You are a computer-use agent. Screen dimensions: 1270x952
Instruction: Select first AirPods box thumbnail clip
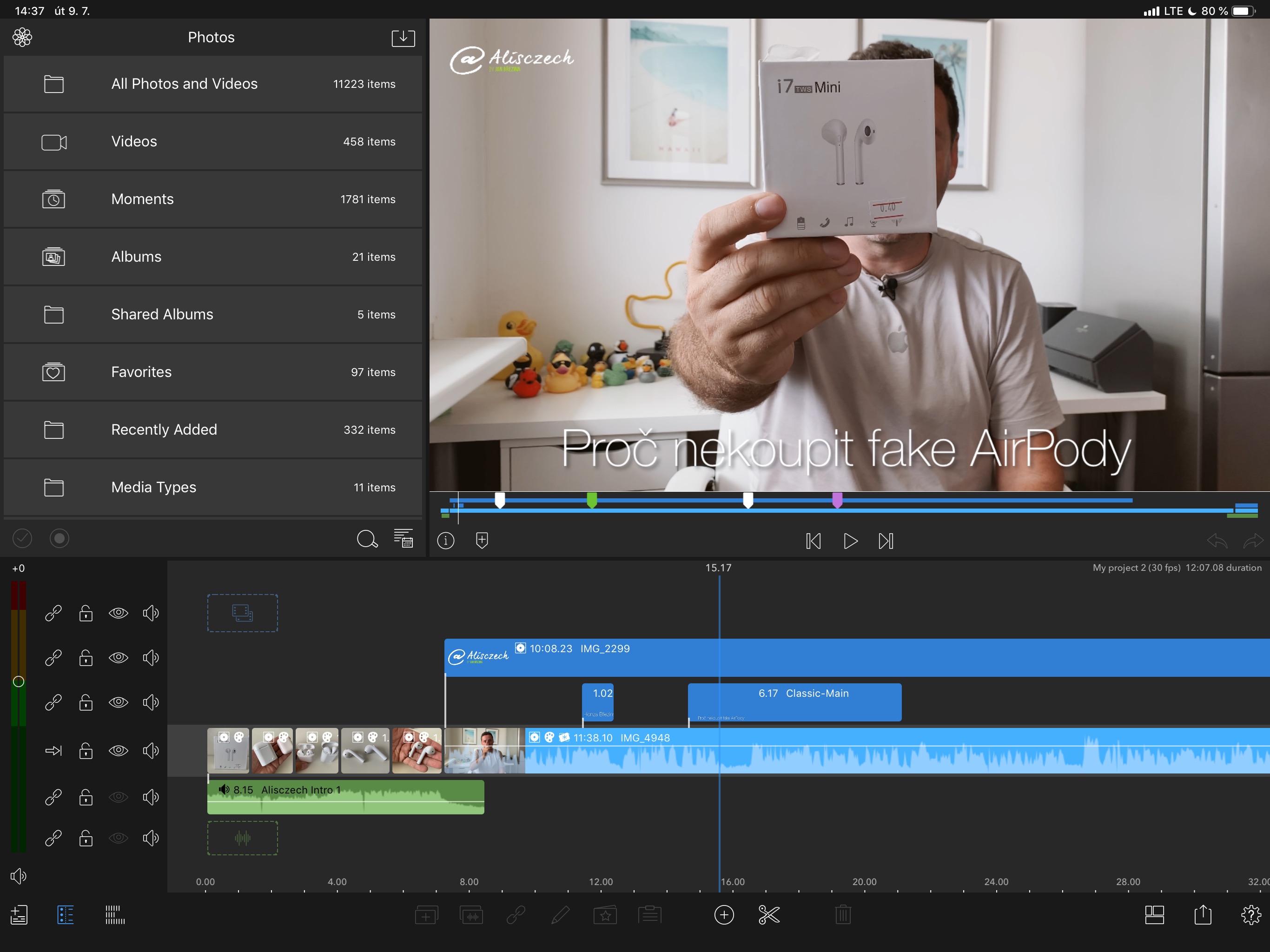click(228, 750)
